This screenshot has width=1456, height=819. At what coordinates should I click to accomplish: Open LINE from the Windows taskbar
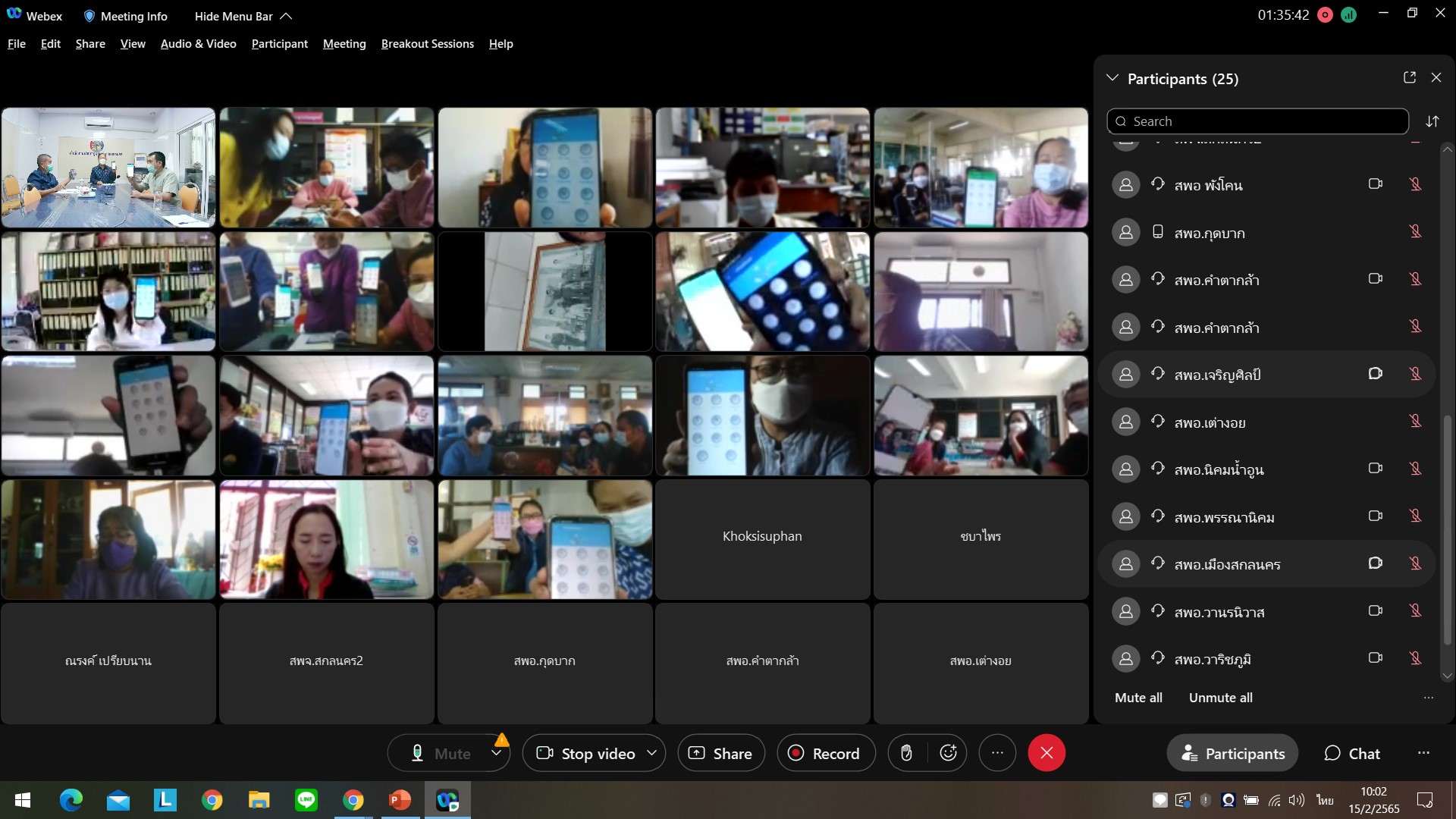pyautogui.click(x=306, y=800)
